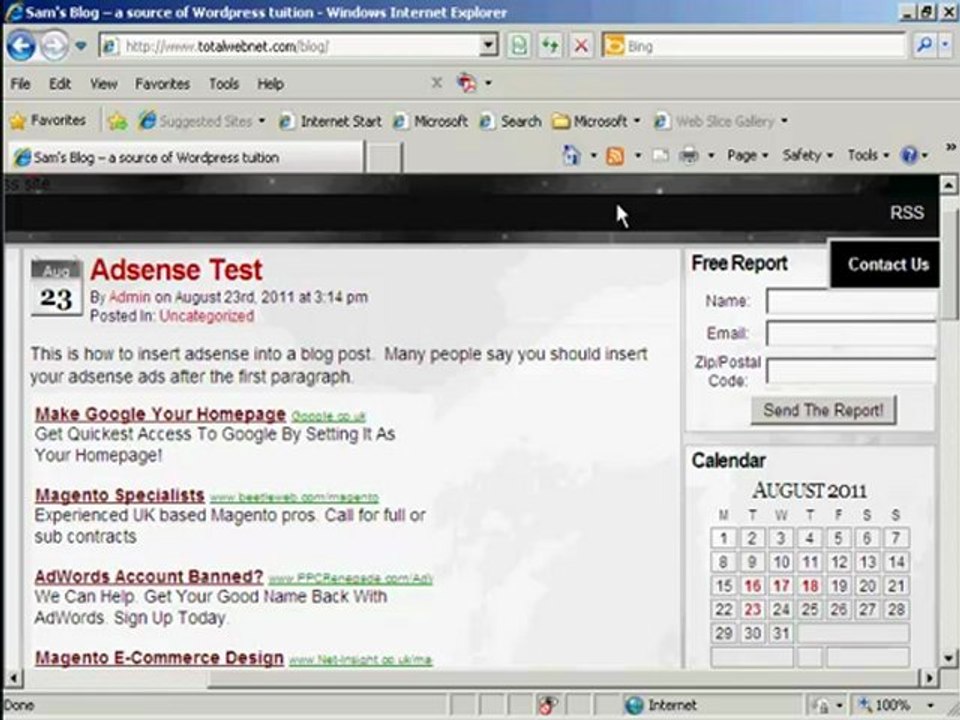
Task: Click the red Stop loading icon
Action: click(x=581, y=46)
